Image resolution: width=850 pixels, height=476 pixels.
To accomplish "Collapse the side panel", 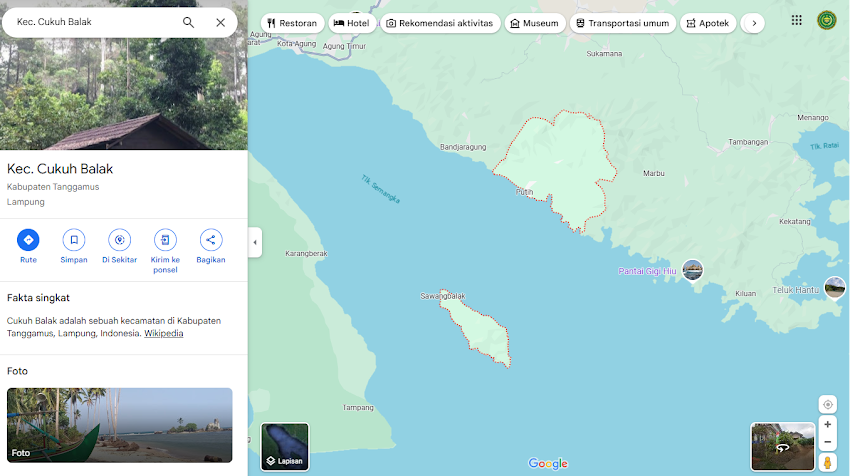I will [255, 242].
